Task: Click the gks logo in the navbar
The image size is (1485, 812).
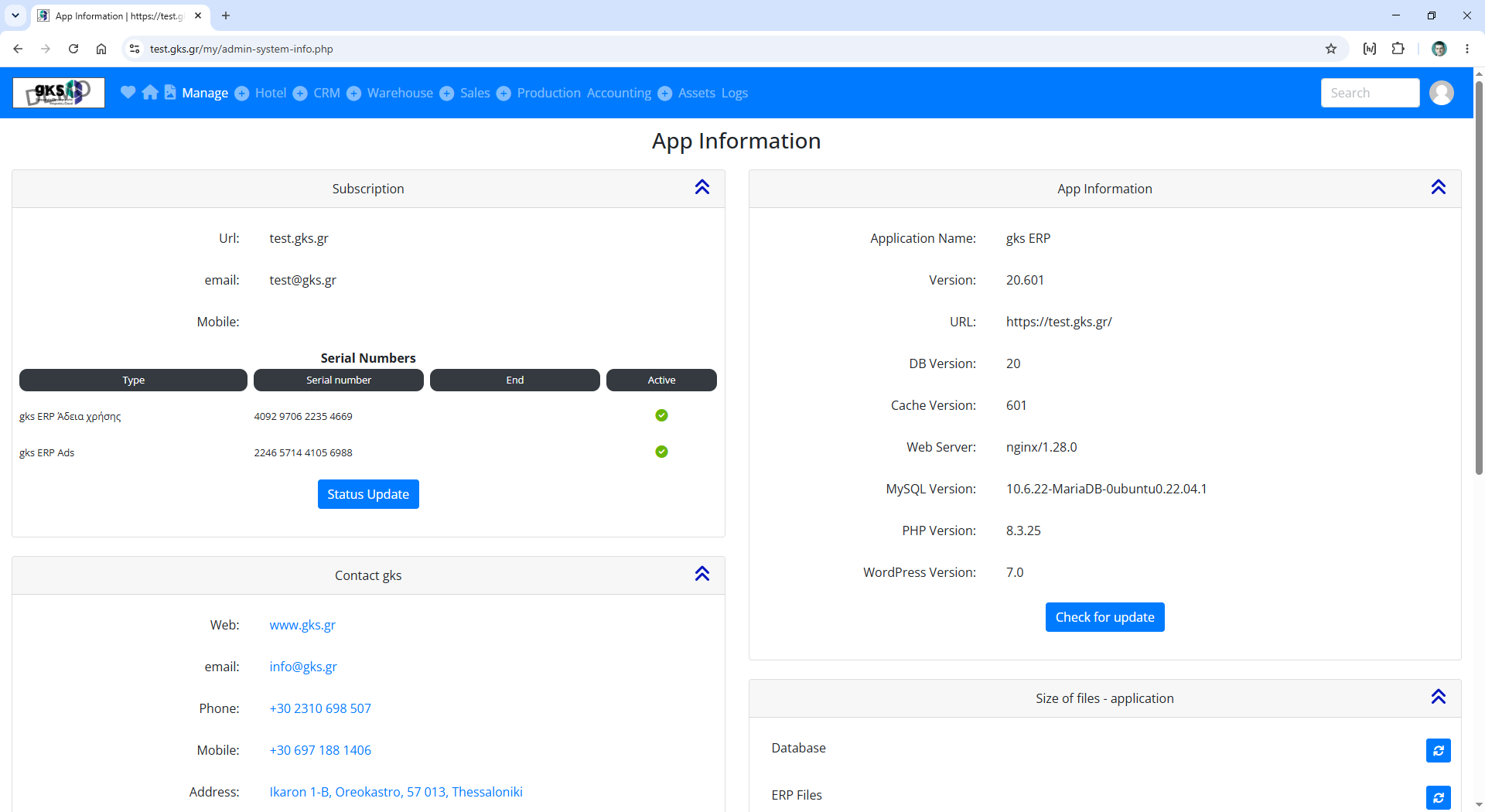Action: point(59,93)
